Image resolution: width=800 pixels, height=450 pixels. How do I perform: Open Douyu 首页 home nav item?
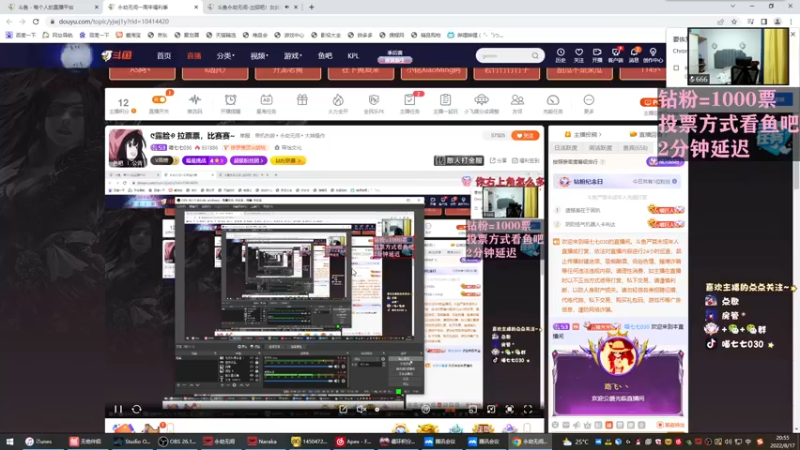(164, 56)
